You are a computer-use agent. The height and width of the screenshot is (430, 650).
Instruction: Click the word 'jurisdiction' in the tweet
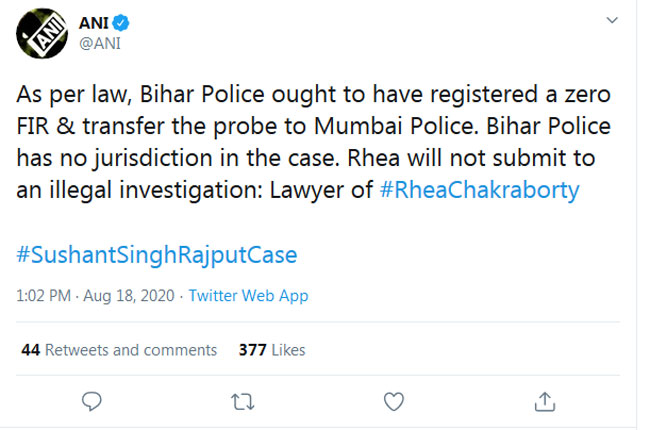(153, 159)
